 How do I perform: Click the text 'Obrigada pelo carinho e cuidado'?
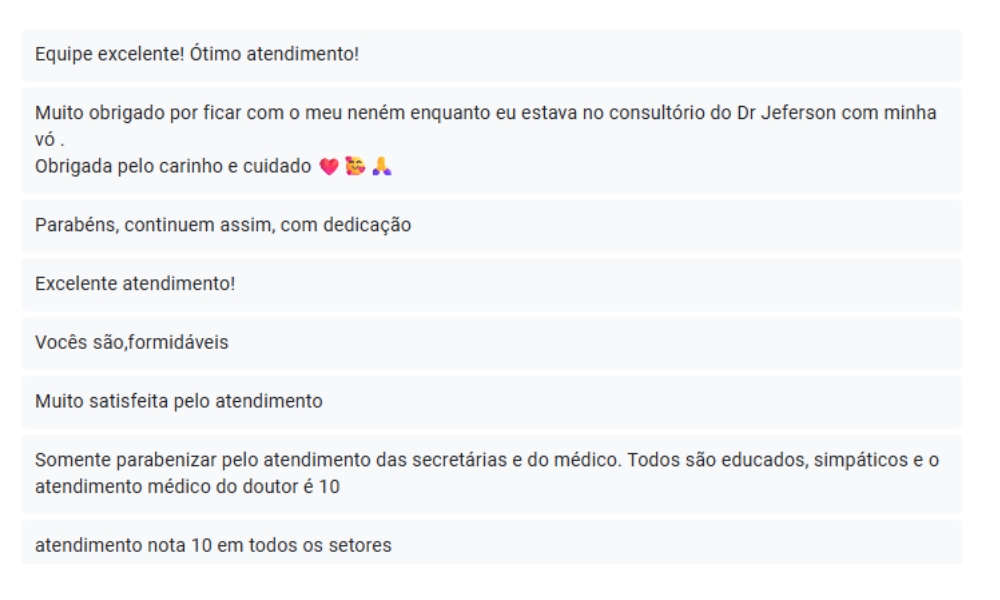coord(173,166)
